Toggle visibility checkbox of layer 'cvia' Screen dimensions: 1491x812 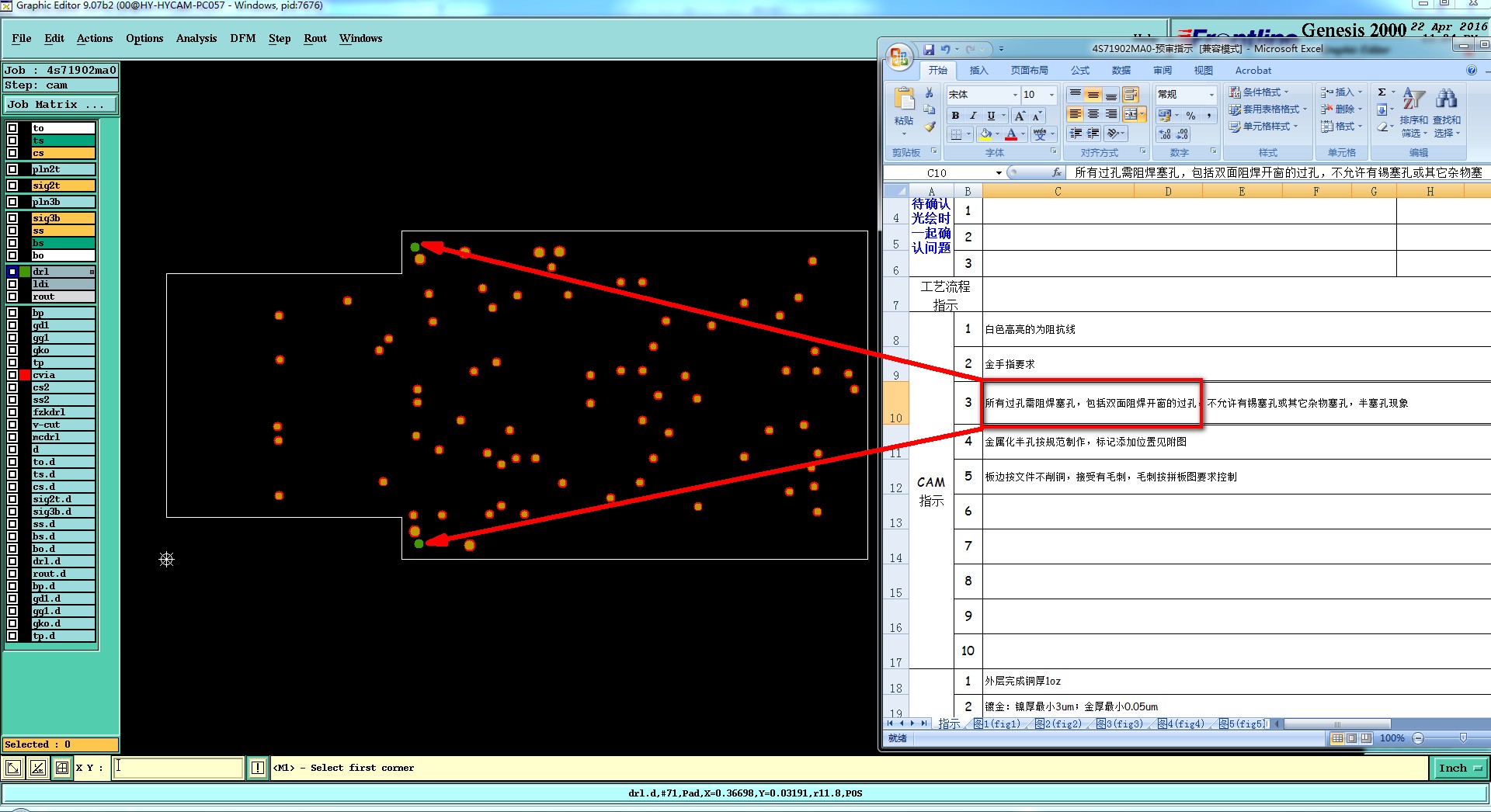12,375
